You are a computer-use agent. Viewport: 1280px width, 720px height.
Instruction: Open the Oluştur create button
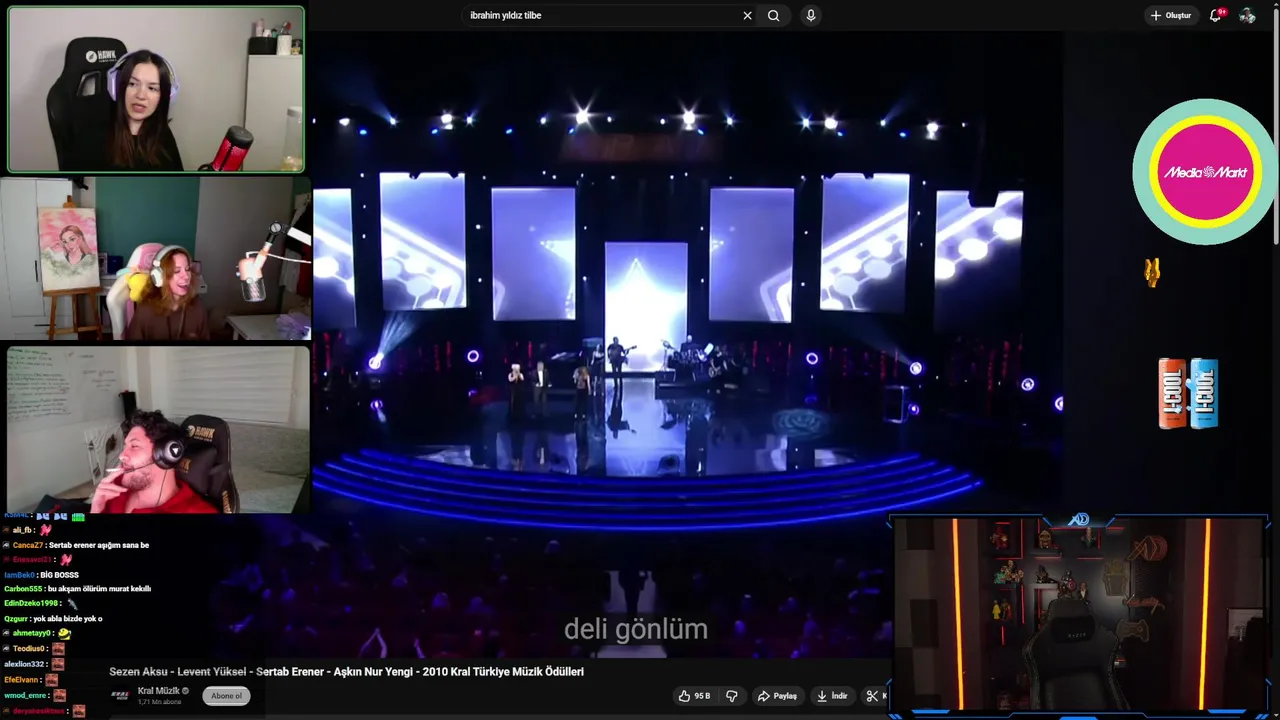(x=1171, y=15)
